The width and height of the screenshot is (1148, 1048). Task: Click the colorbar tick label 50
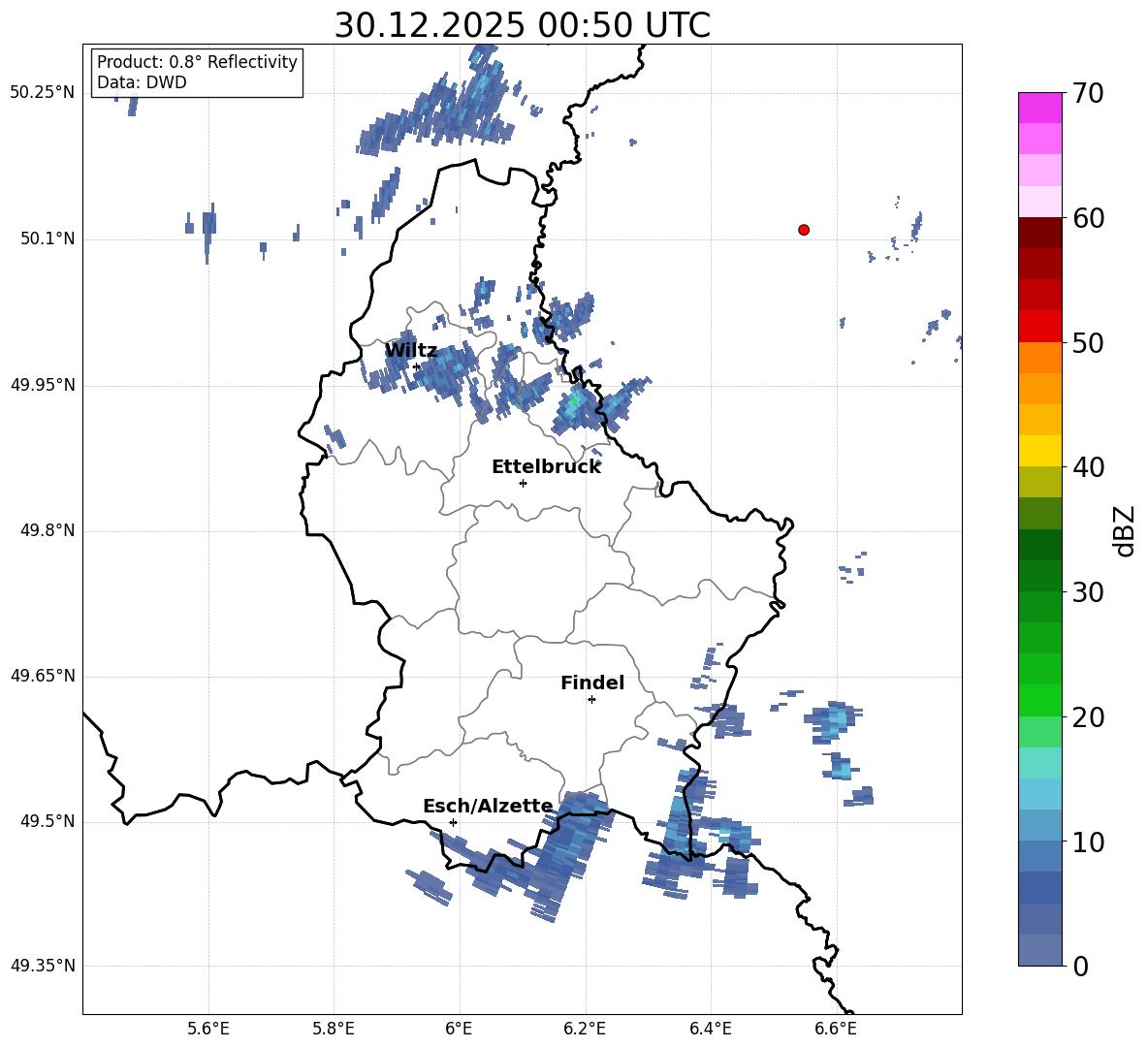(1089, 342)
